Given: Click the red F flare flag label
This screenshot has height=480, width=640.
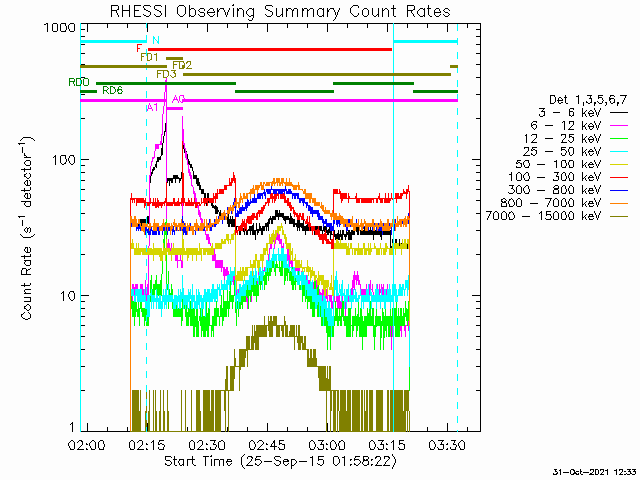Looking at the screenshot, I should (x=139, y=49).
